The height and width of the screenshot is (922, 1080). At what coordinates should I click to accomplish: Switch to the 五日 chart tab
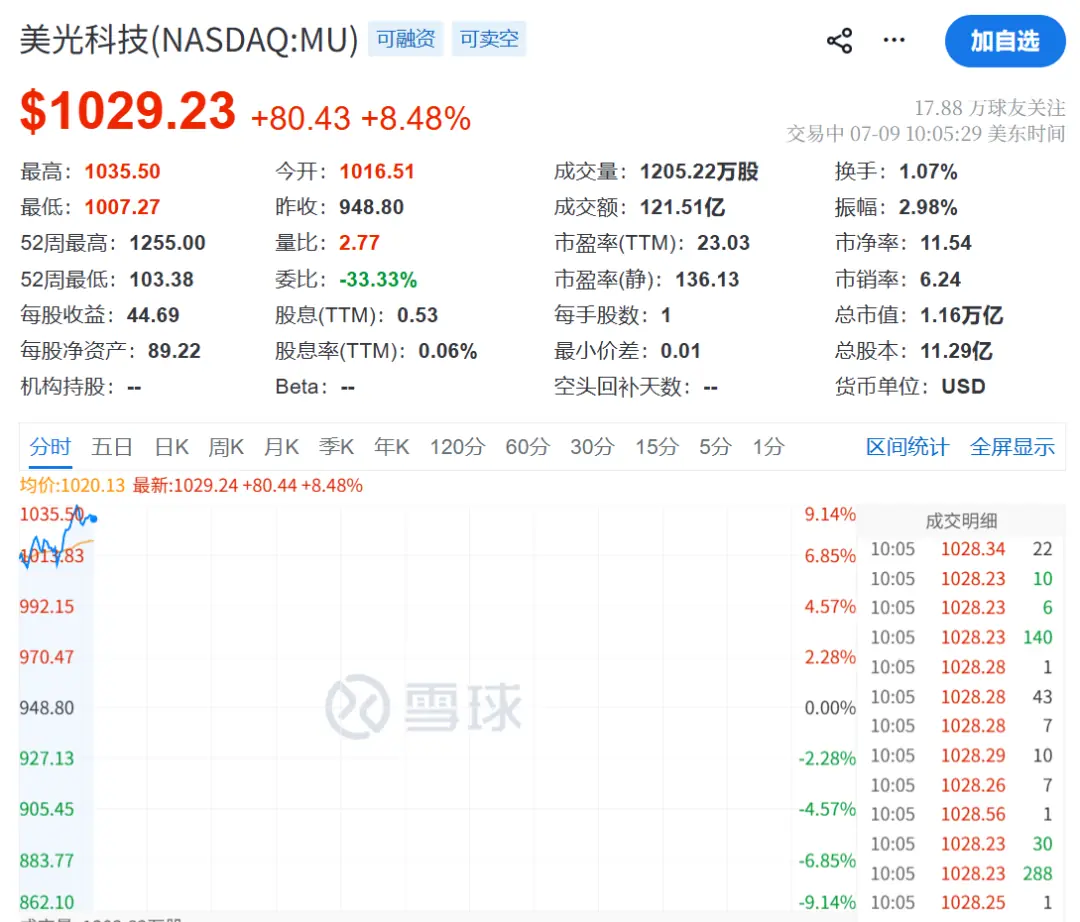coord(112,447)
